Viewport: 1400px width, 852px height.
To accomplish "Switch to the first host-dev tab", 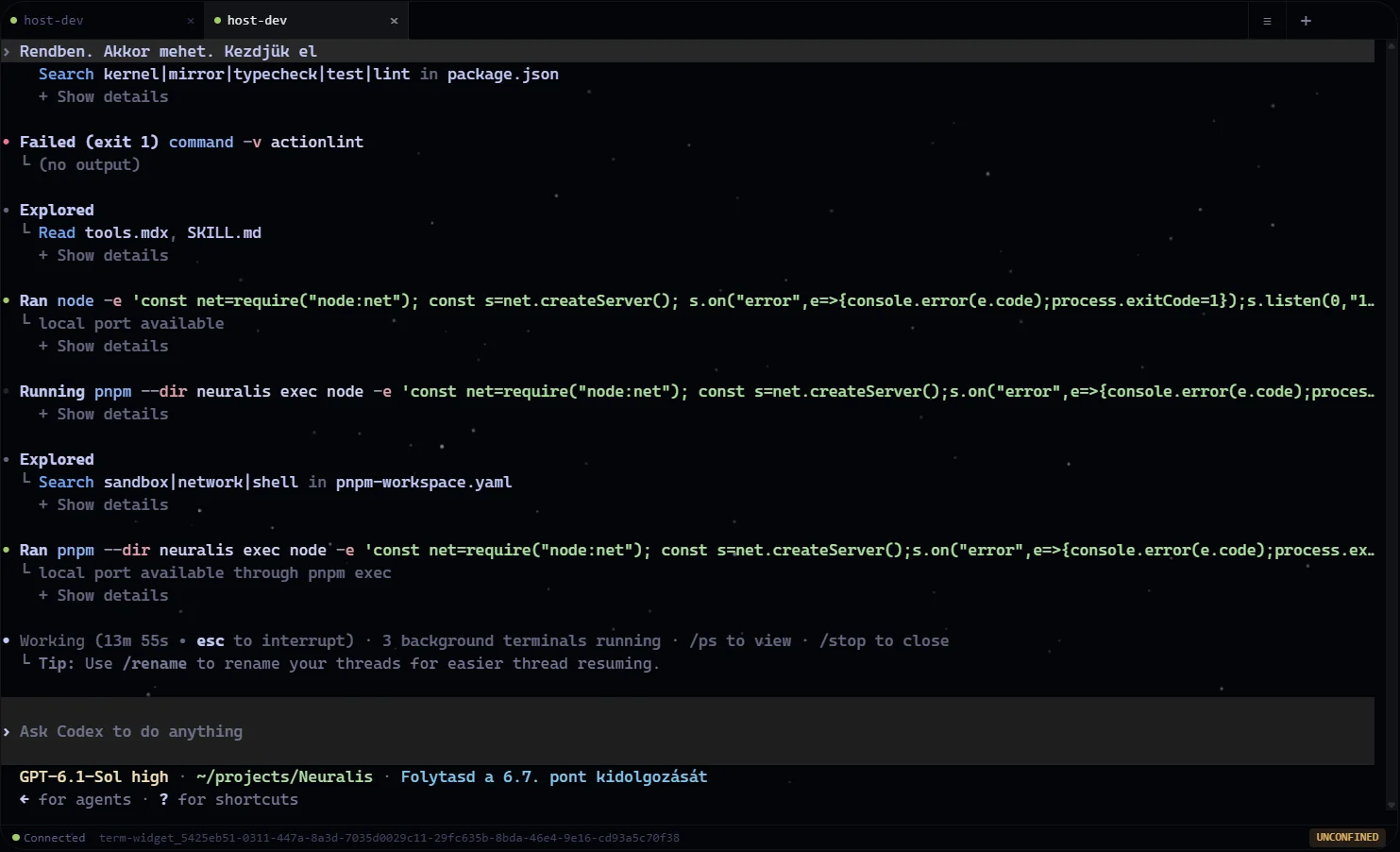I will coord(102,20).
